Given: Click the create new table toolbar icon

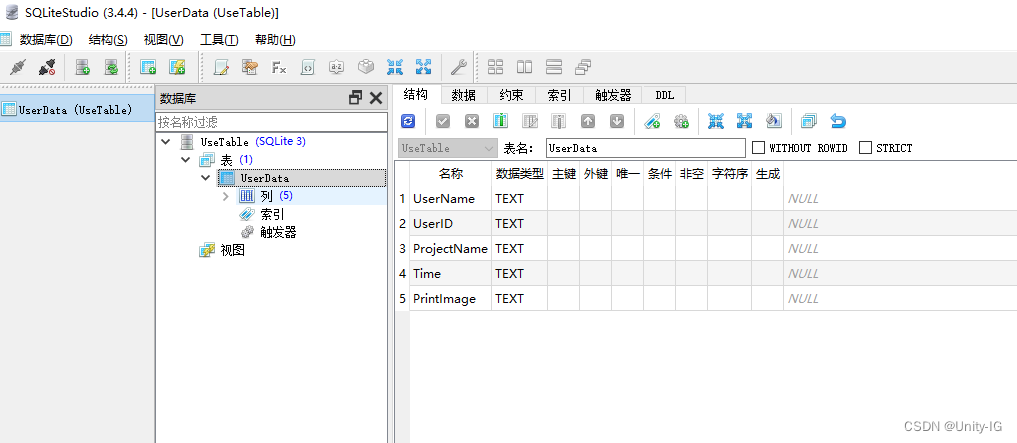Looking at the screenshot, I should coord(148,68).
